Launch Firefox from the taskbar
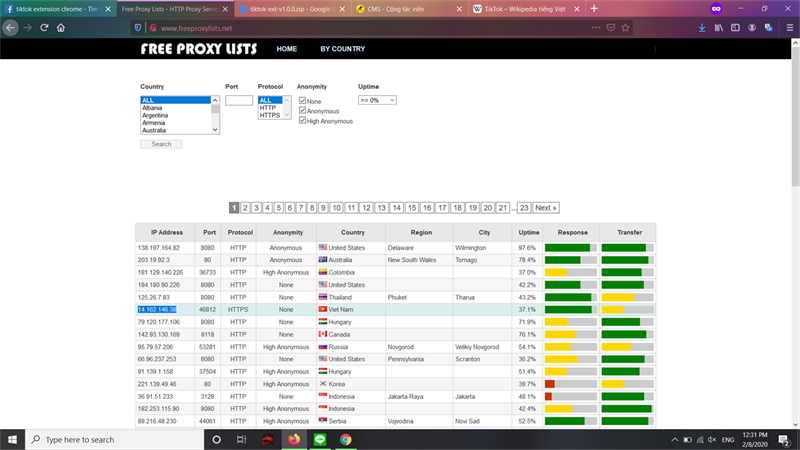The image size is (800, 450). pyautogui.click(x=294, y=439)
